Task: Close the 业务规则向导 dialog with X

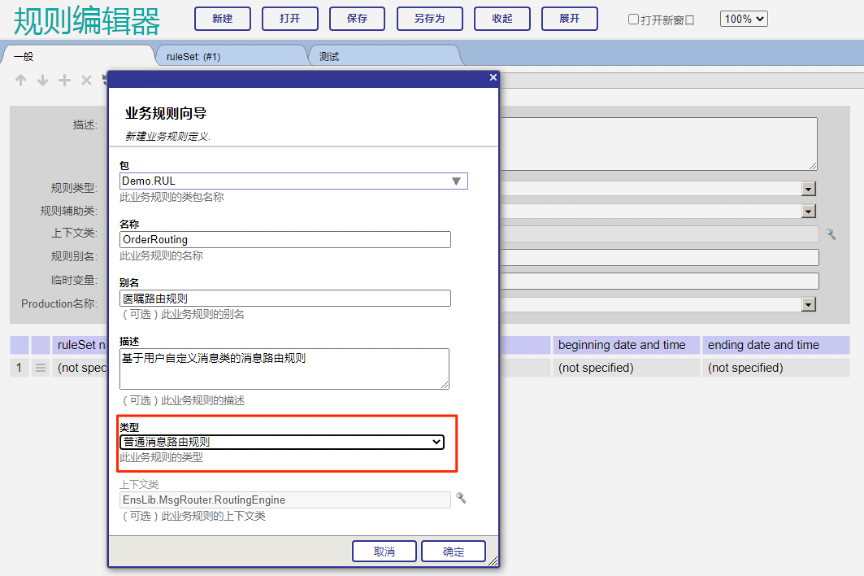Action: coord(492,78)
